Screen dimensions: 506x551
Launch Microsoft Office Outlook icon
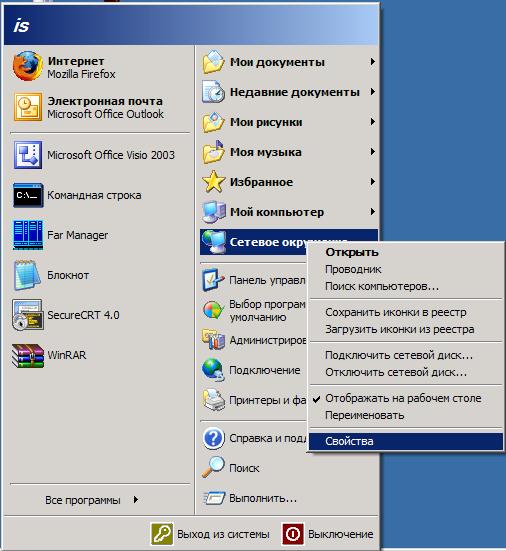coord(28,107)
